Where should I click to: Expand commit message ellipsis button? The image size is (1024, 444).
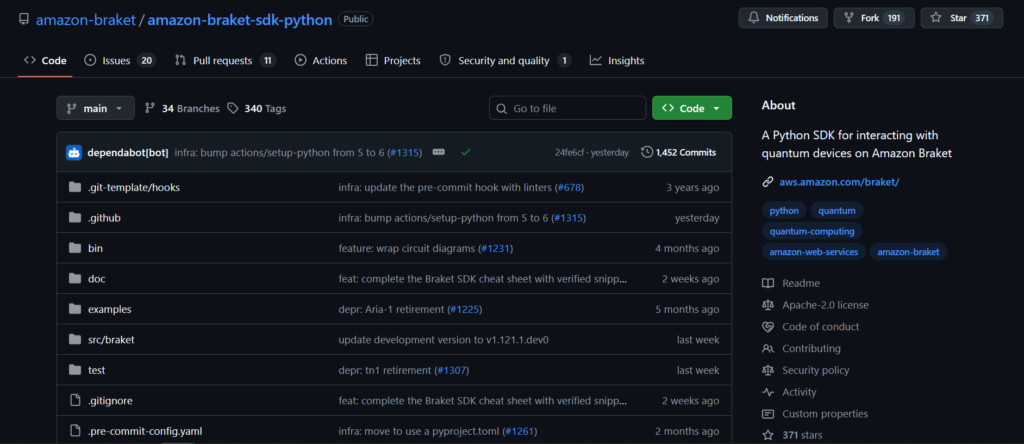pyautogui.click(x=439, y=152)
